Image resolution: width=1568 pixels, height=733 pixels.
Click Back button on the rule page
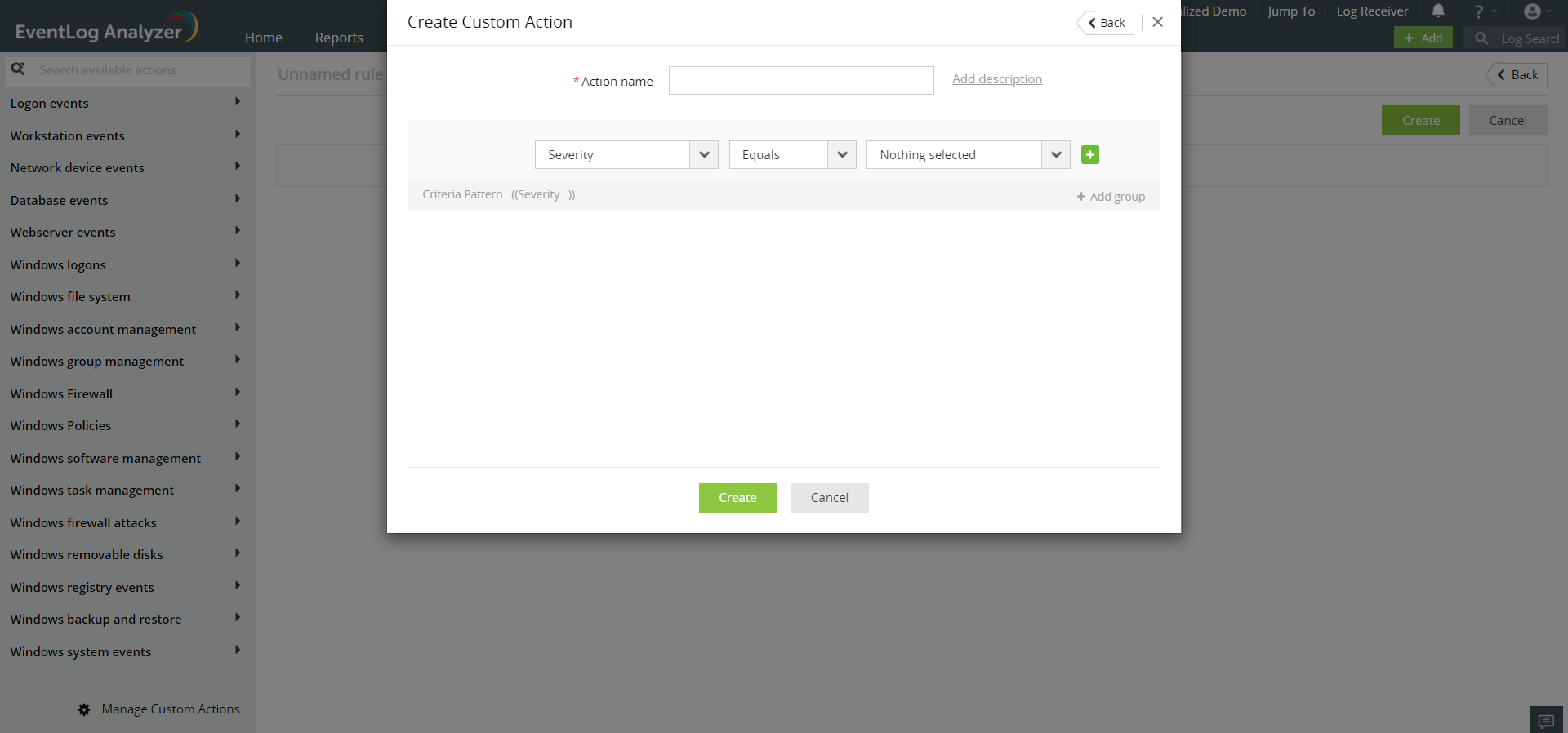[x=1517, y=75]
